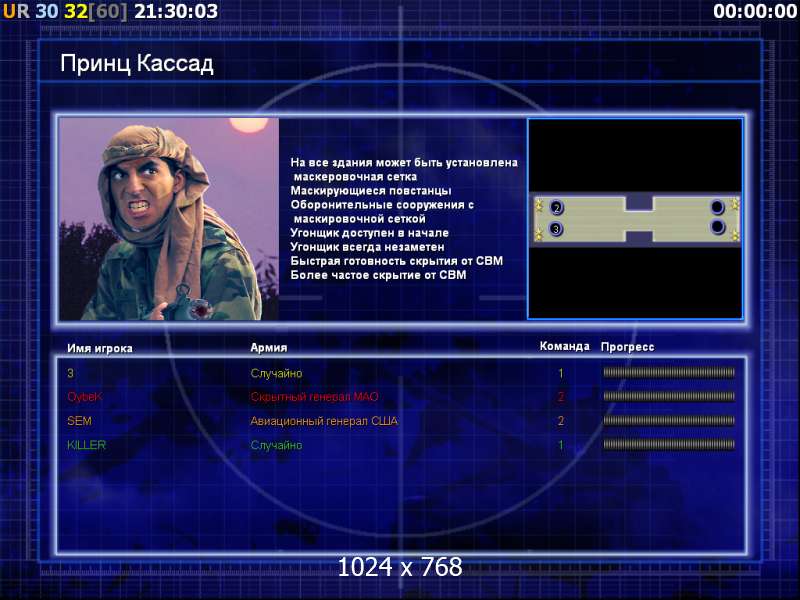The image size is (800, 600).
Task: Click the progress bar for player CybeK
Action: pyautogui.click(x=669, y=396)
